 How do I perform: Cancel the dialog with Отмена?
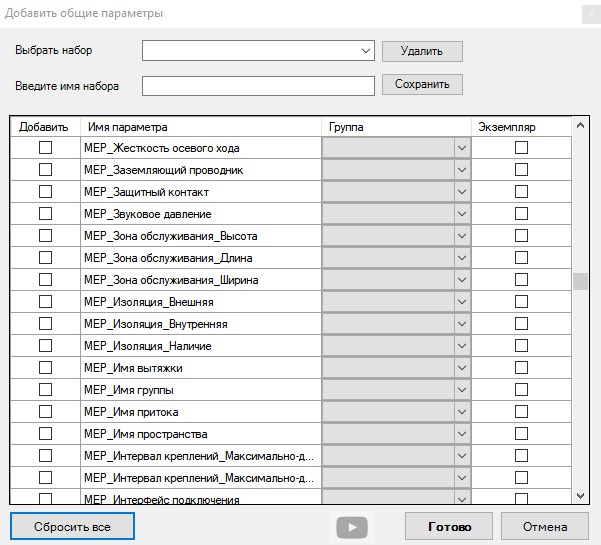tap(544, 527)
